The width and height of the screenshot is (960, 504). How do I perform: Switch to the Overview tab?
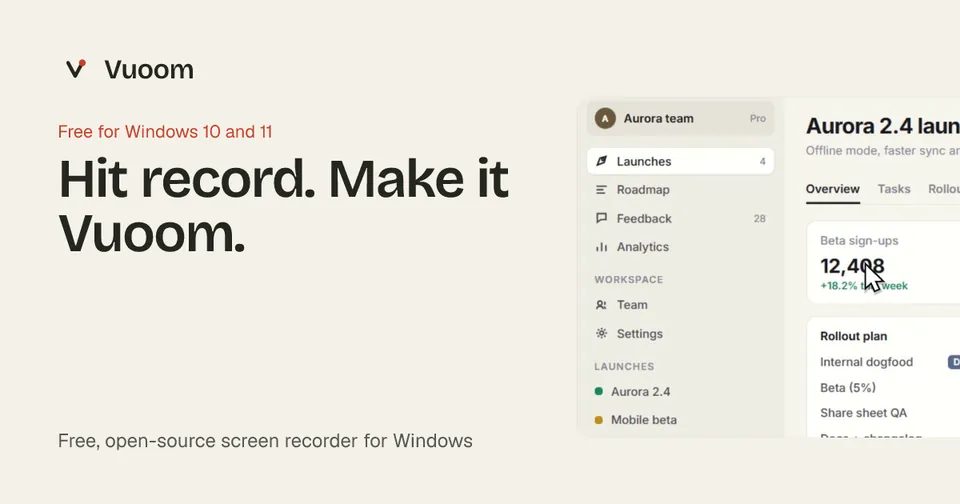pos(833,189)
